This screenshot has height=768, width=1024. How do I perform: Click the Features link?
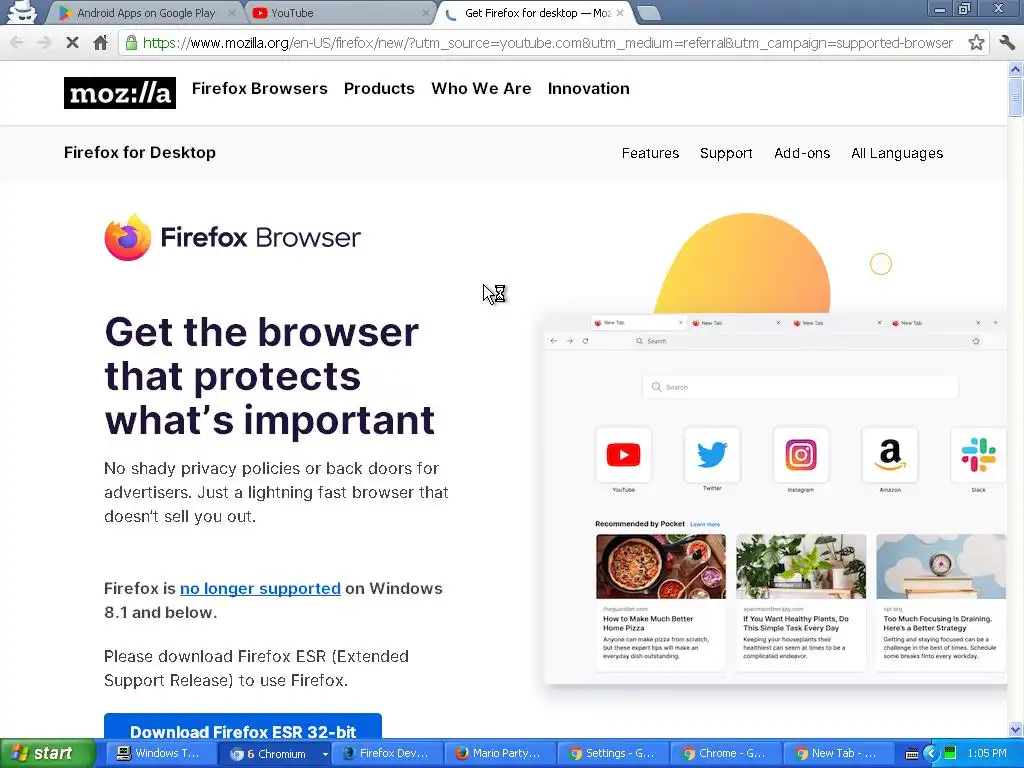(650, 153)
